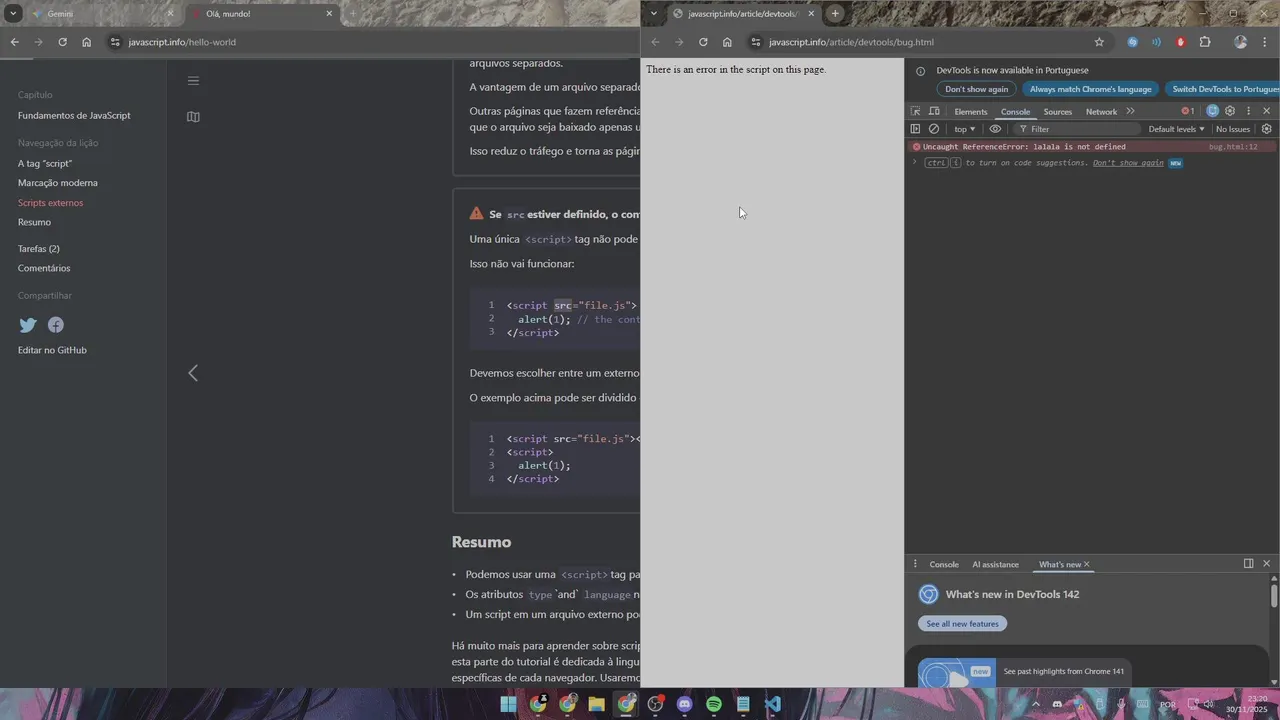The width and height of the screenshot is (1280, 720).
Task: Create a live expression with the eye icon
Action: 995,129
